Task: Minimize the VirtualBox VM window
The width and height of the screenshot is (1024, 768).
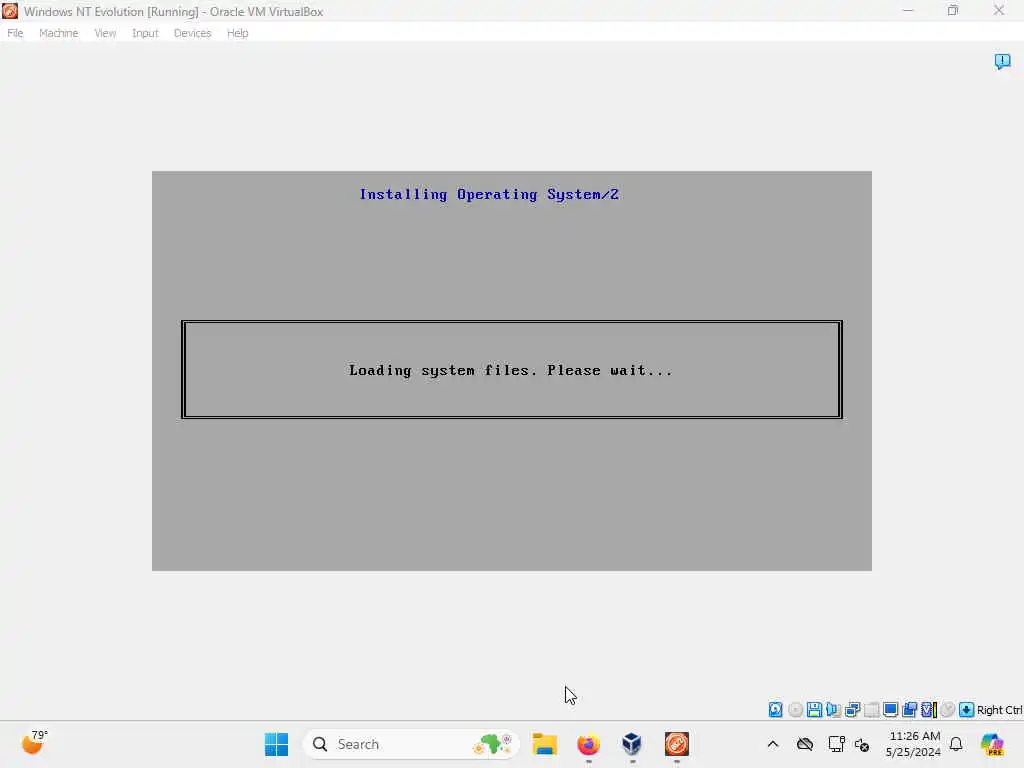Action: click(908, 10)
